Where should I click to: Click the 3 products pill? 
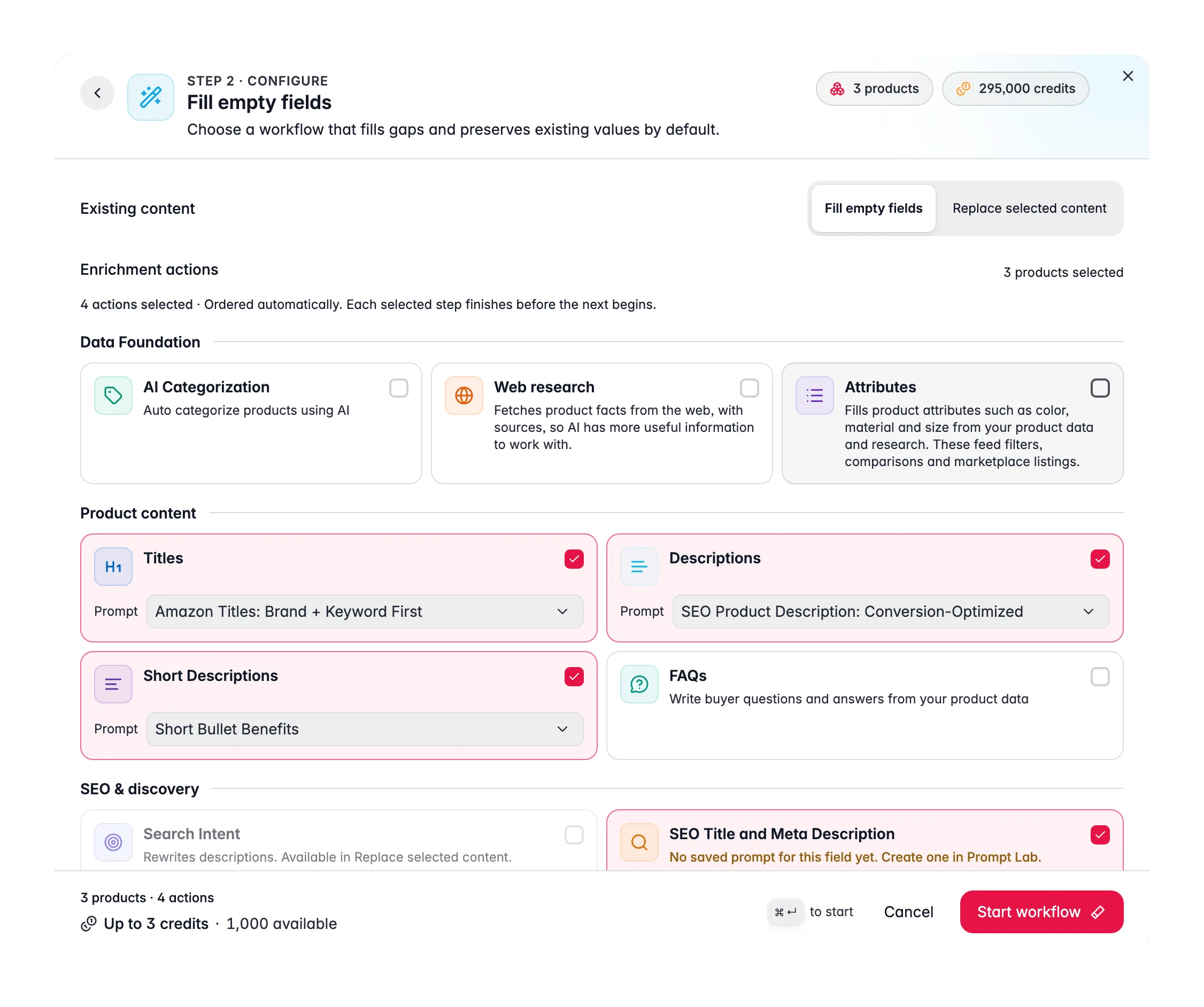[x=874, y=89]
